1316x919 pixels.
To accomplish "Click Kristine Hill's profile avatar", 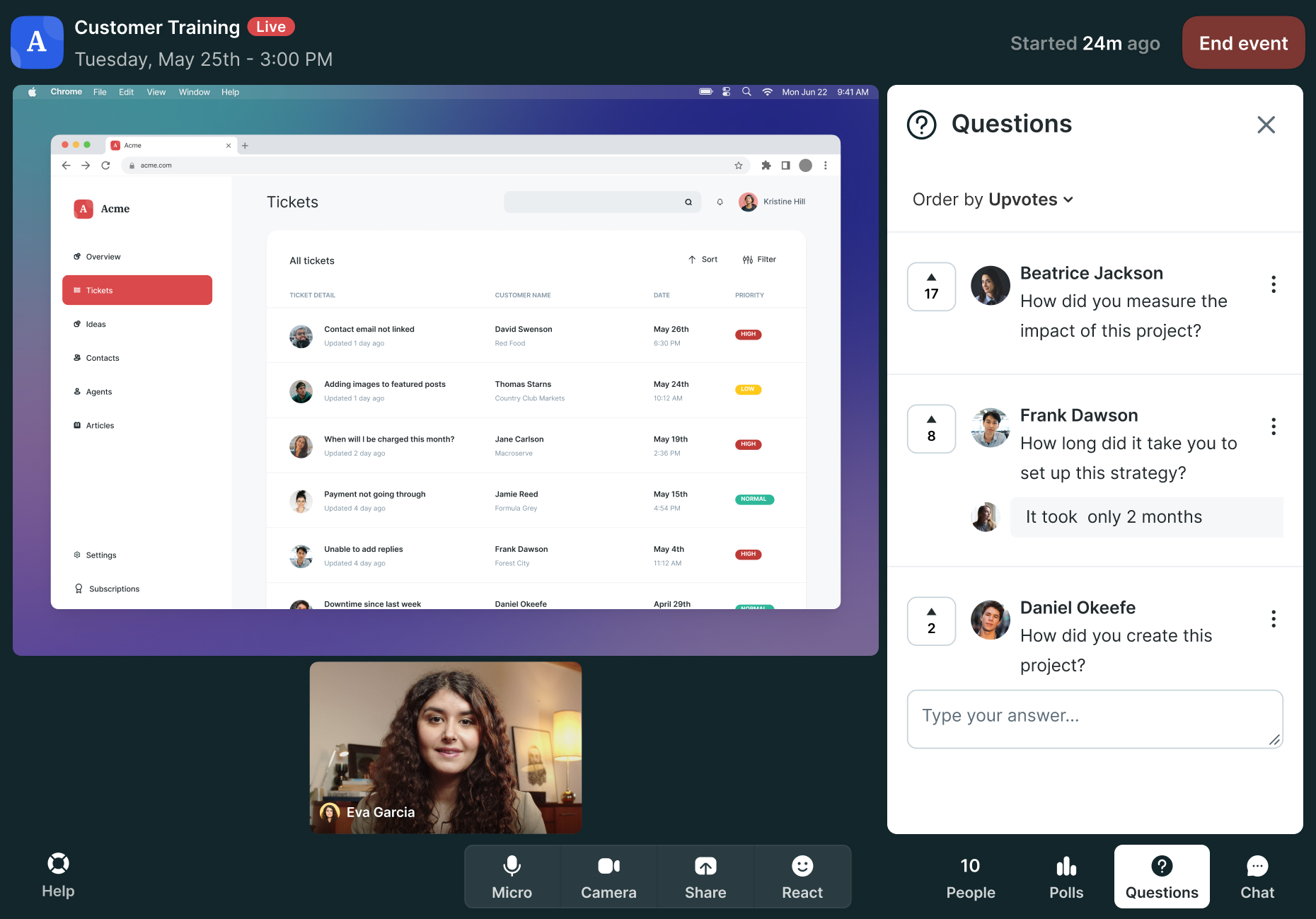I will point(748,202).
